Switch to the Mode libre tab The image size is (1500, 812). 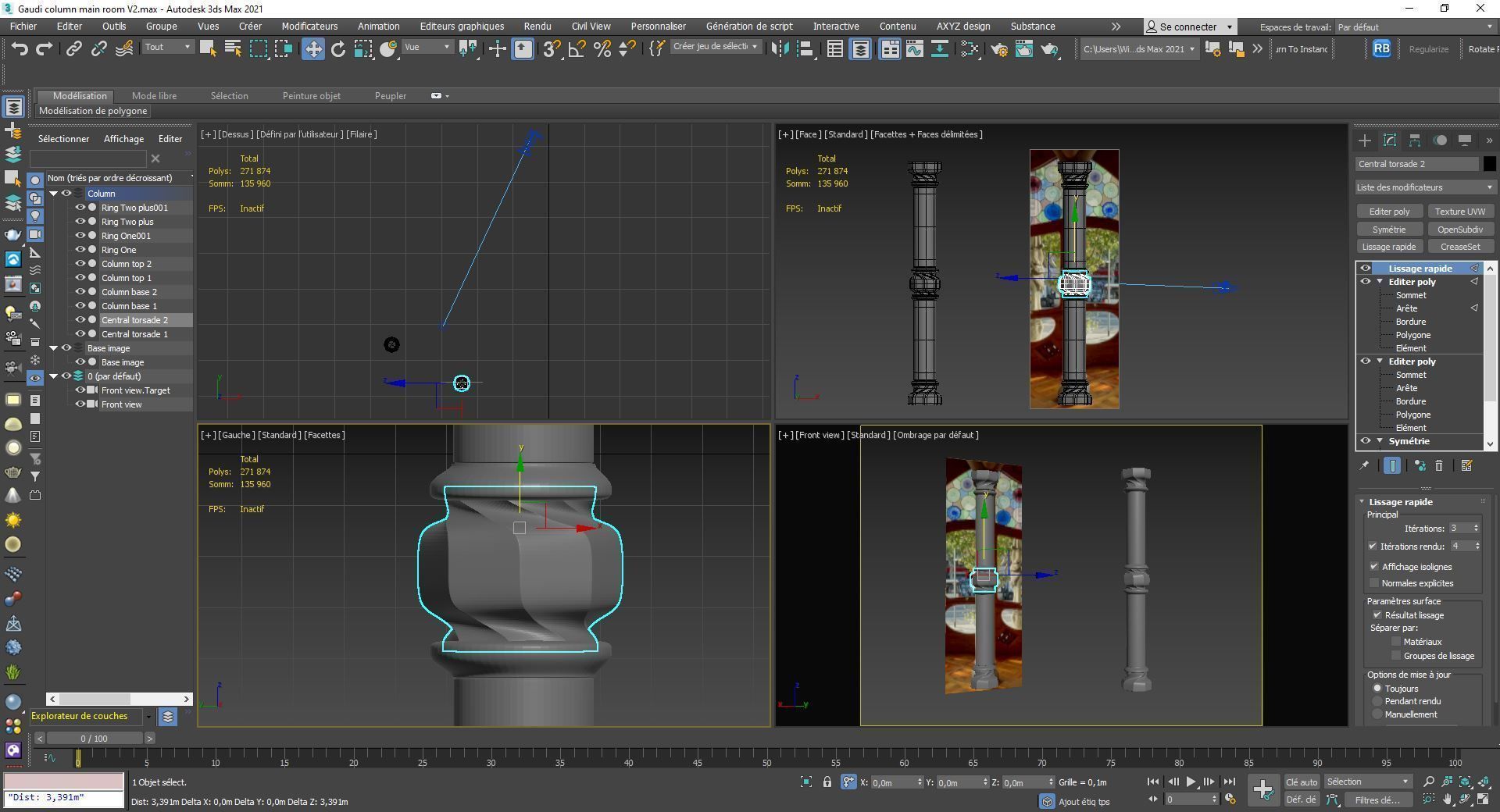154,96
